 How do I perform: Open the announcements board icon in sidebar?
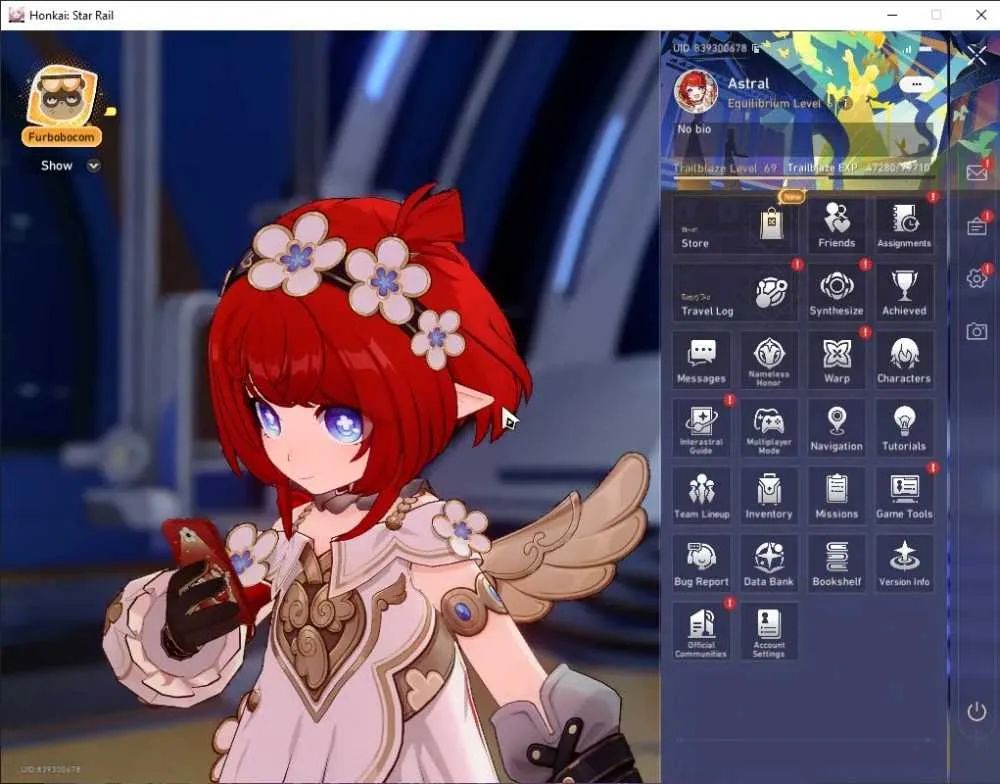point(976,226)
